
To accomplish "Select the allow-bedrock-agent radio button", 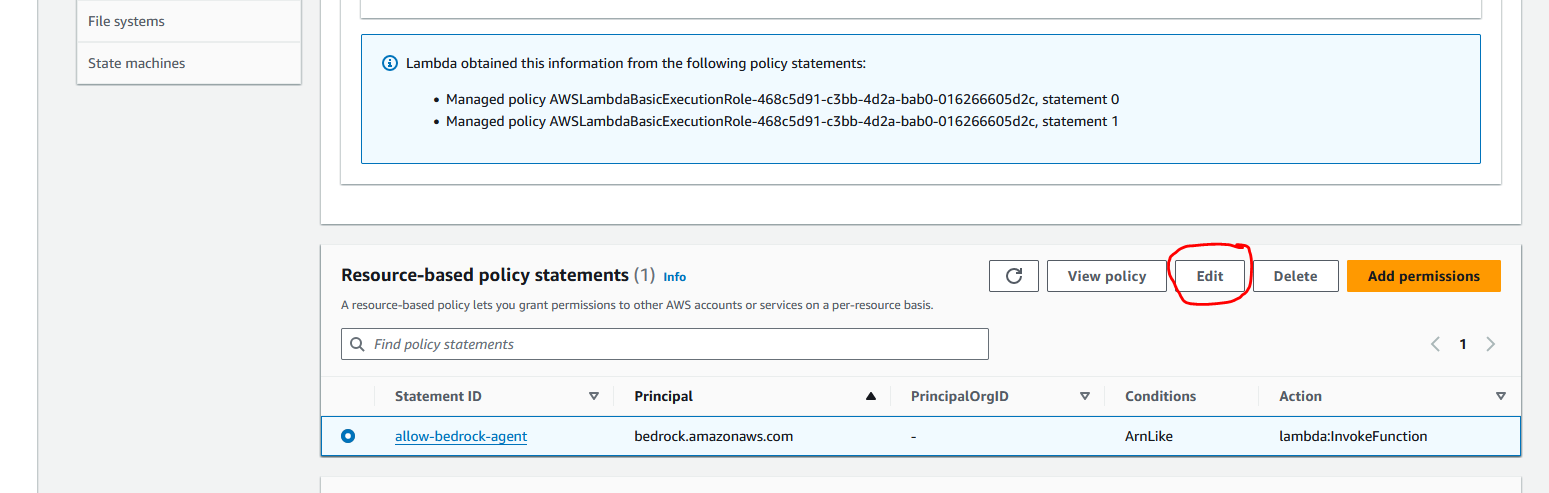I will [348, 436].
